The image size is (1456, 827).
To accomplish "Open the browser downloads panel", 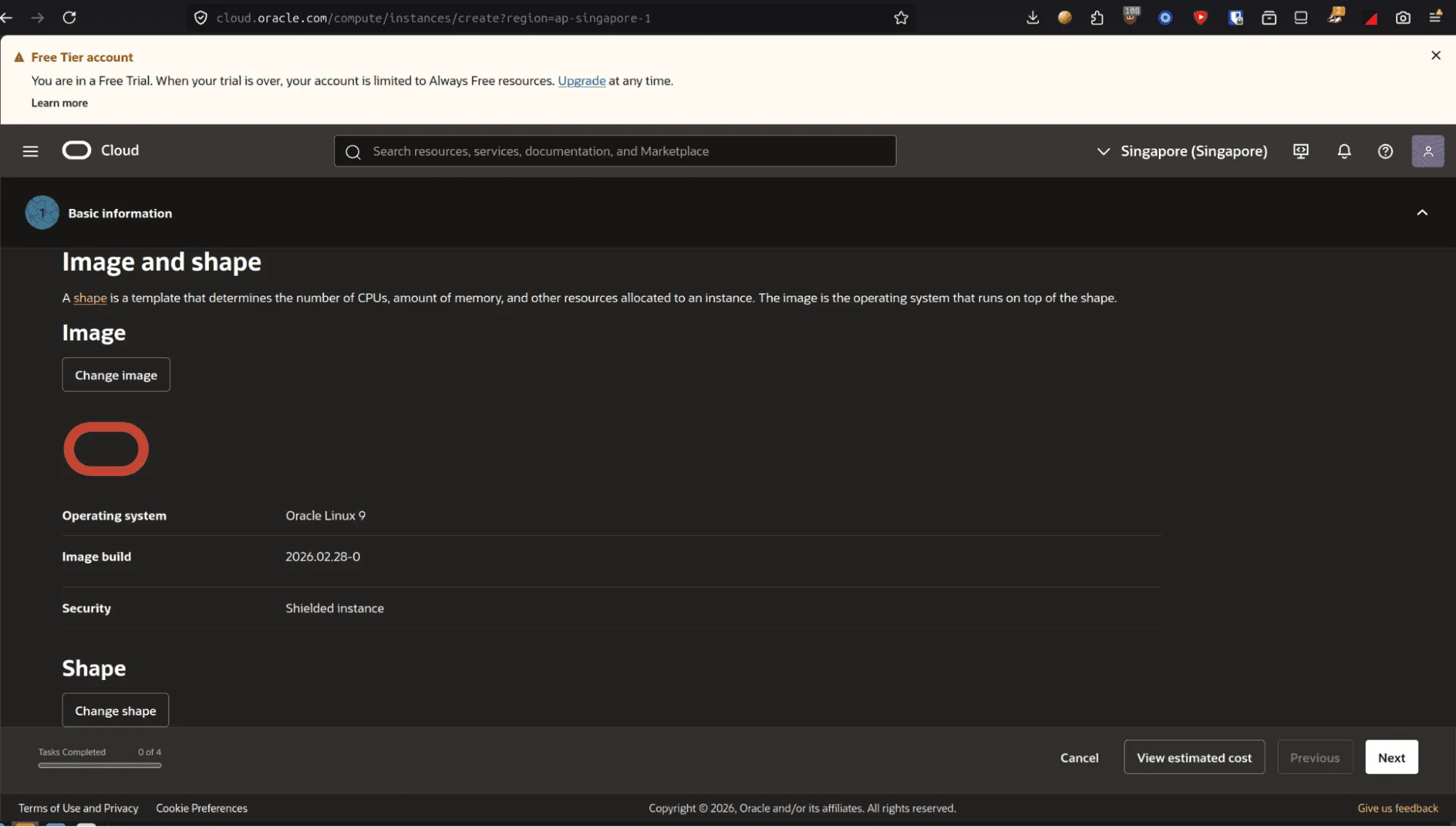I will tap(1033, 17).
